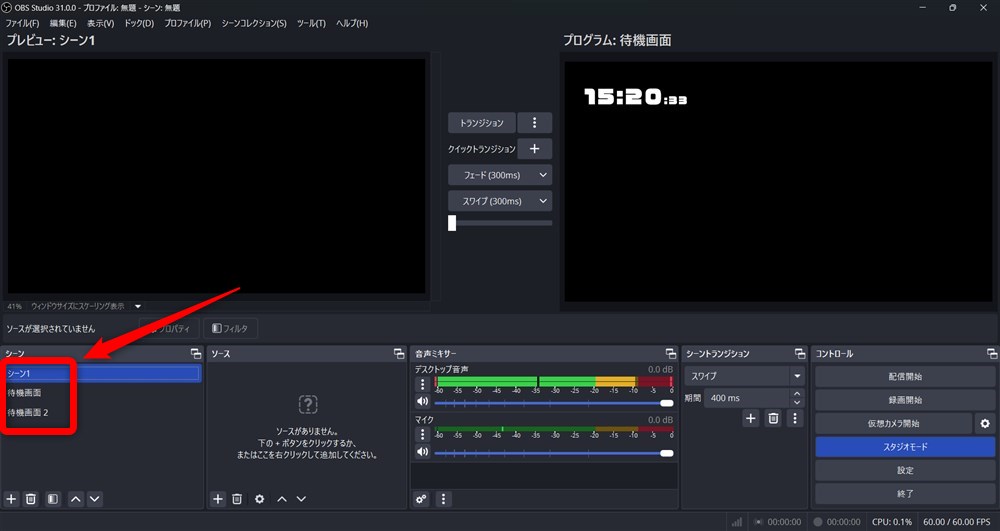This screenshot has height=531, width=1000.
Task: Start recording with 録画開始
Action: click(905, 400)
